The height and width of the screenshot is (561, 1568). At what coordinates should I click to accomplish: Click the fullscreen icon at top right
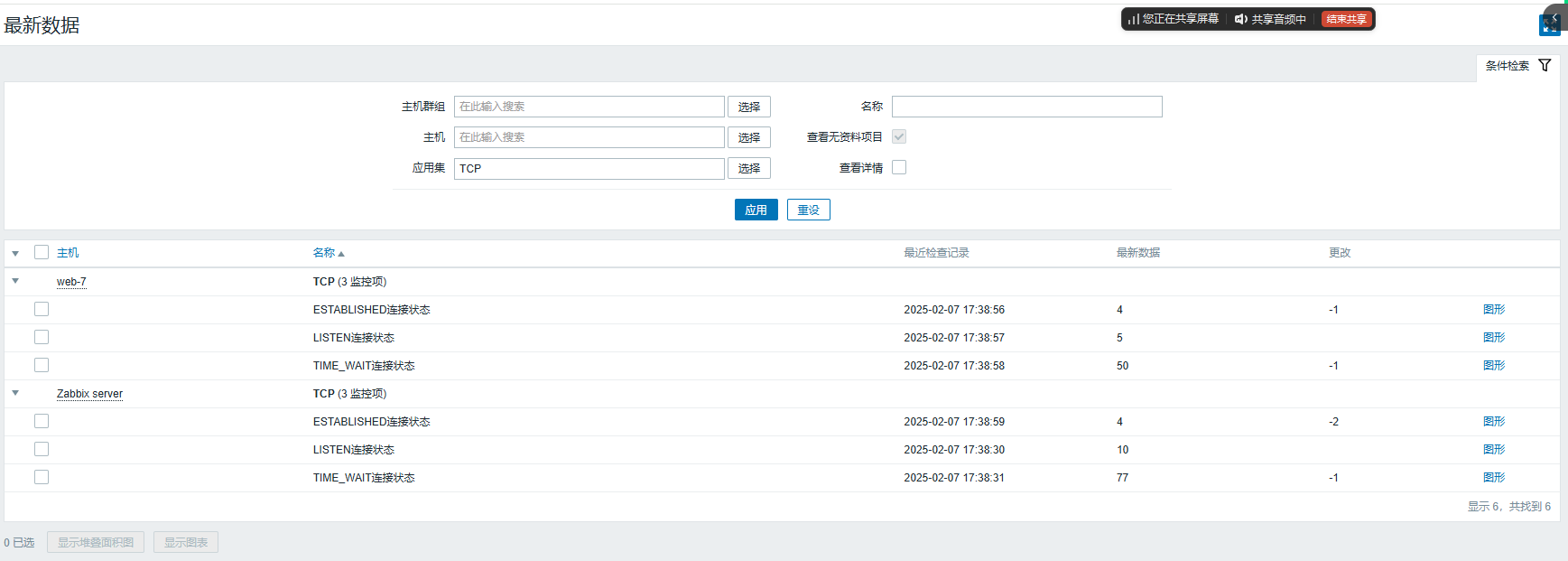tap(1549, 25)
